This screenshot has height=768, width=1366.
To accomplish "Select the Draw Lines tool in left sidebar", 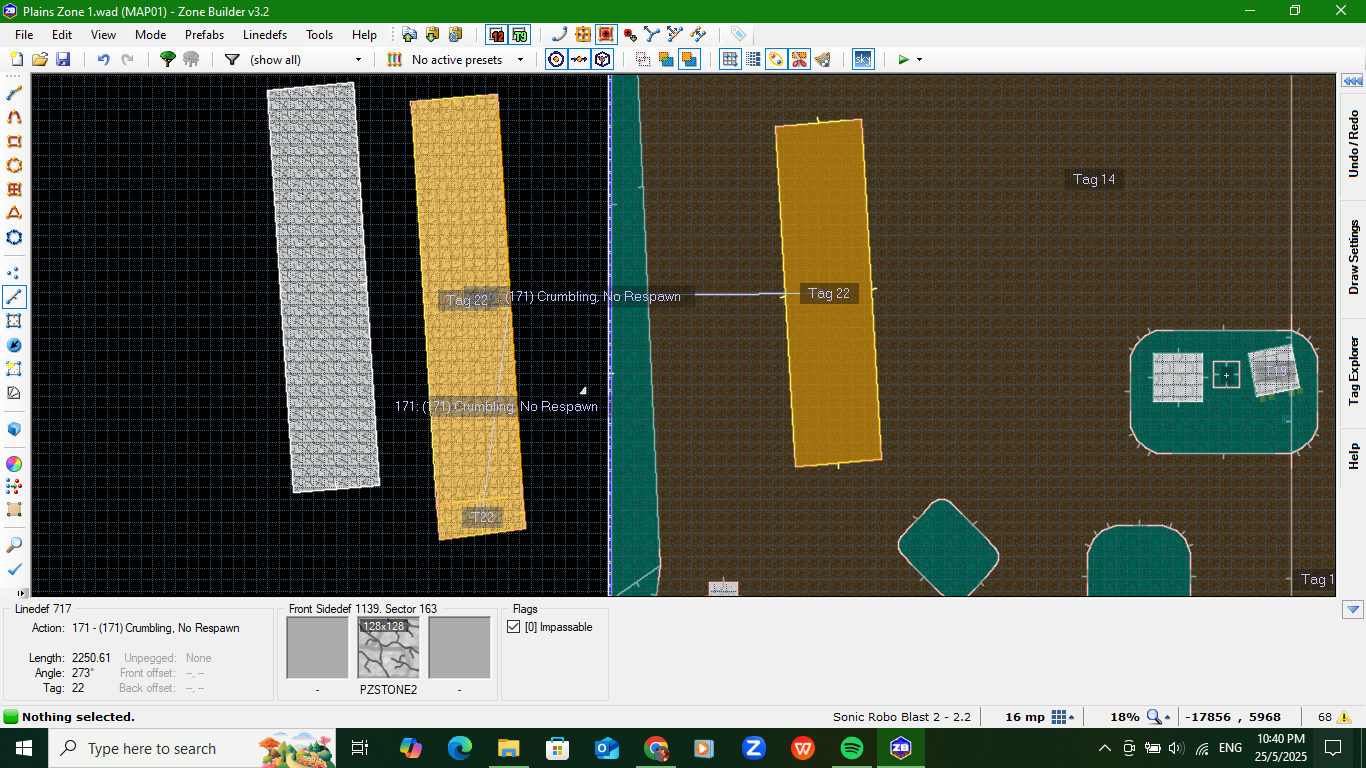I will [x=14, y=93].
